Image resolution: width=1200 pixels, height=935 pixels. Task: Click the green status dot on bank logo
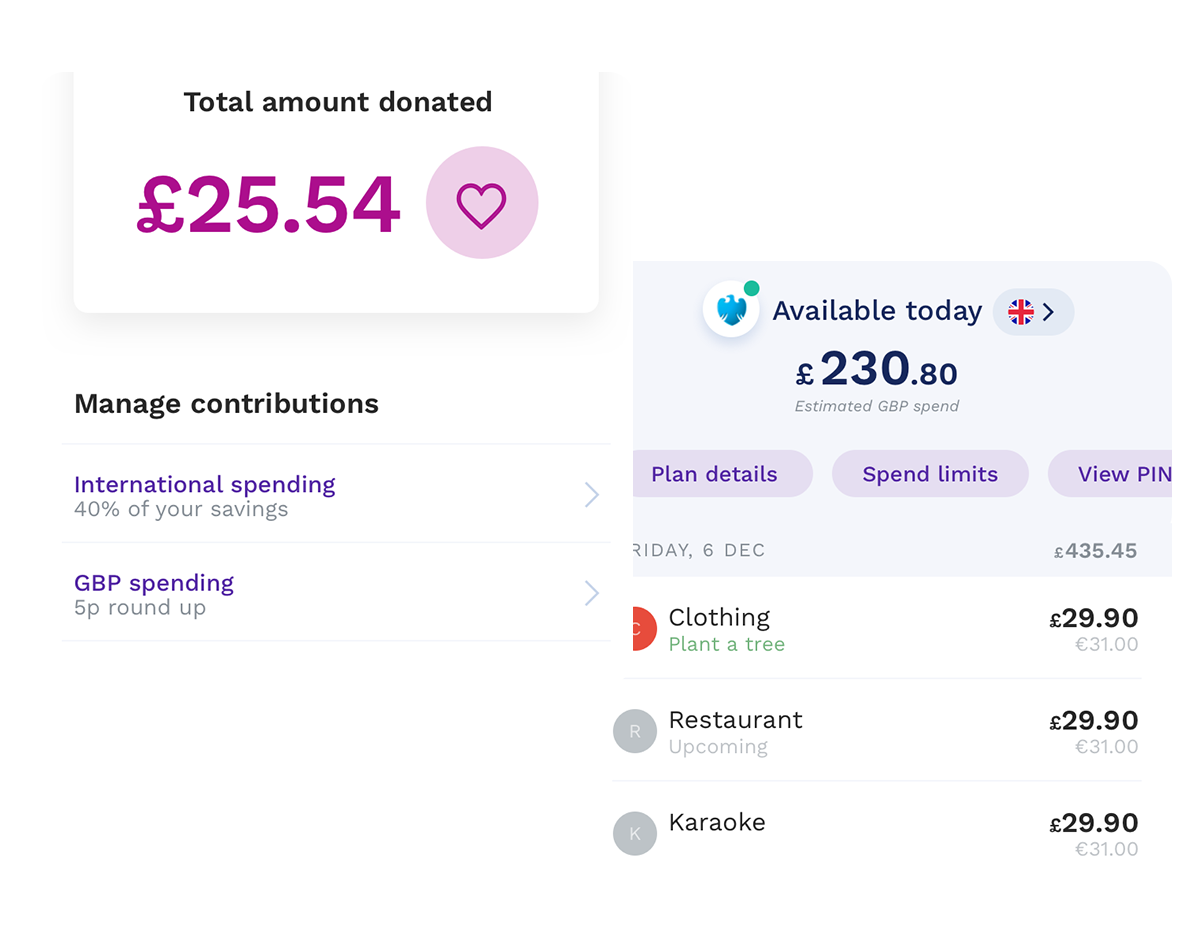[x=752, y=289]
